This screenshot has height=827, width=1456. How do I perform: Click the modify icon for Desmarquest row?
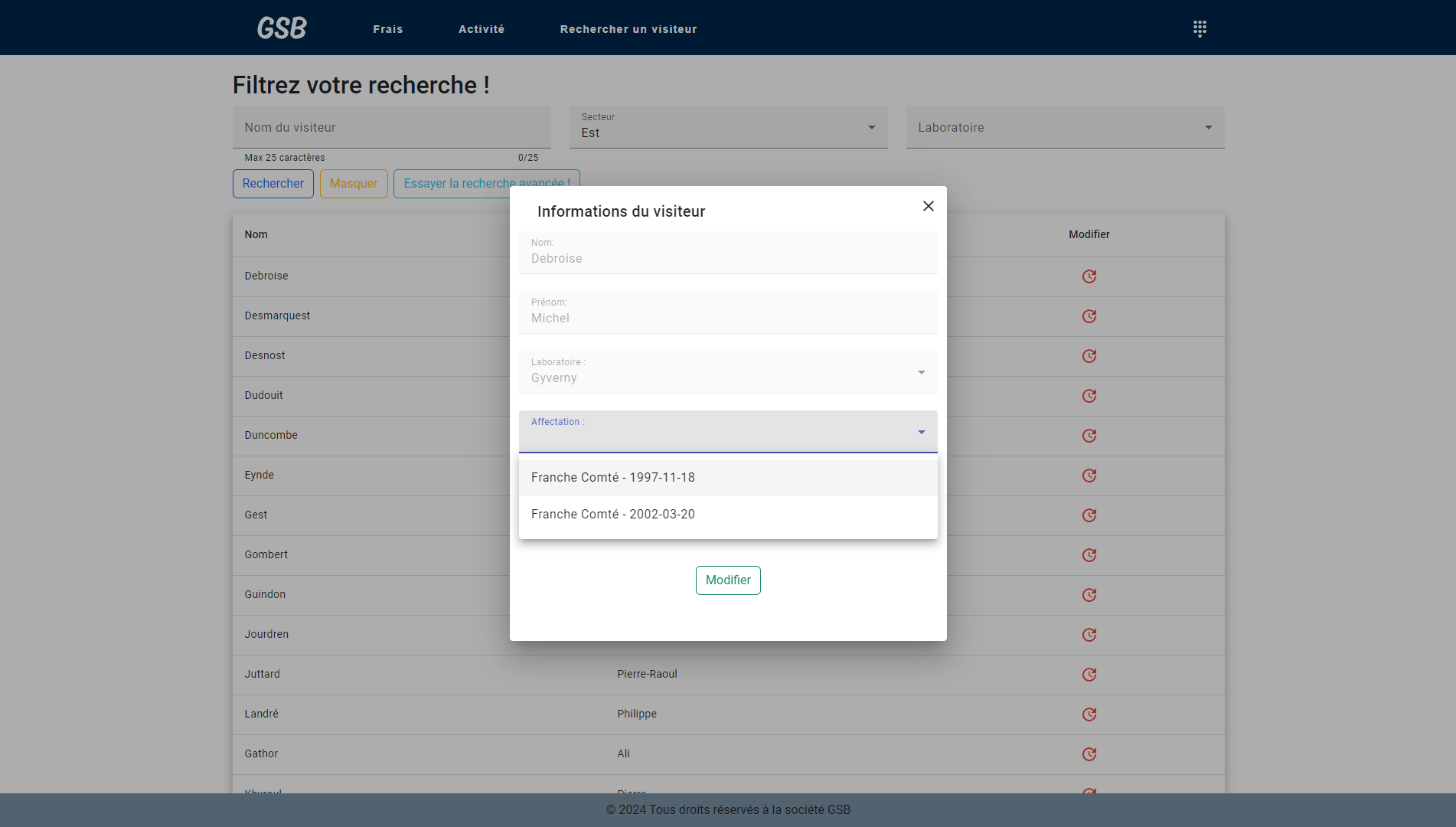point(1089,316)
